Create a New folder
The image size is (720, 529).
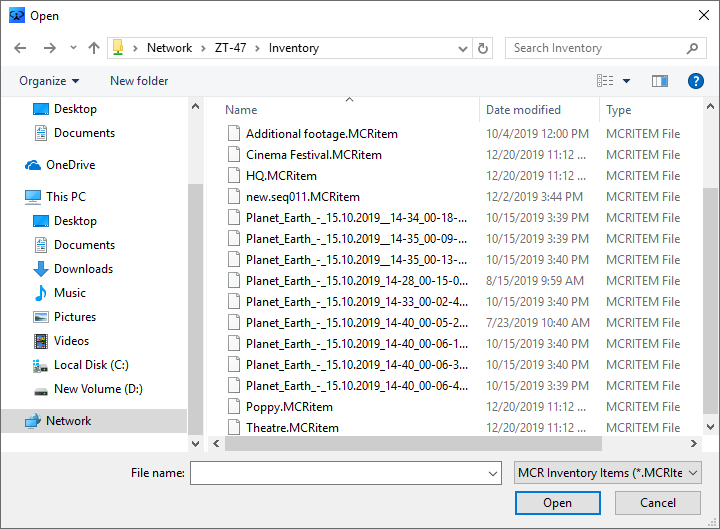[x=139, y=81]
